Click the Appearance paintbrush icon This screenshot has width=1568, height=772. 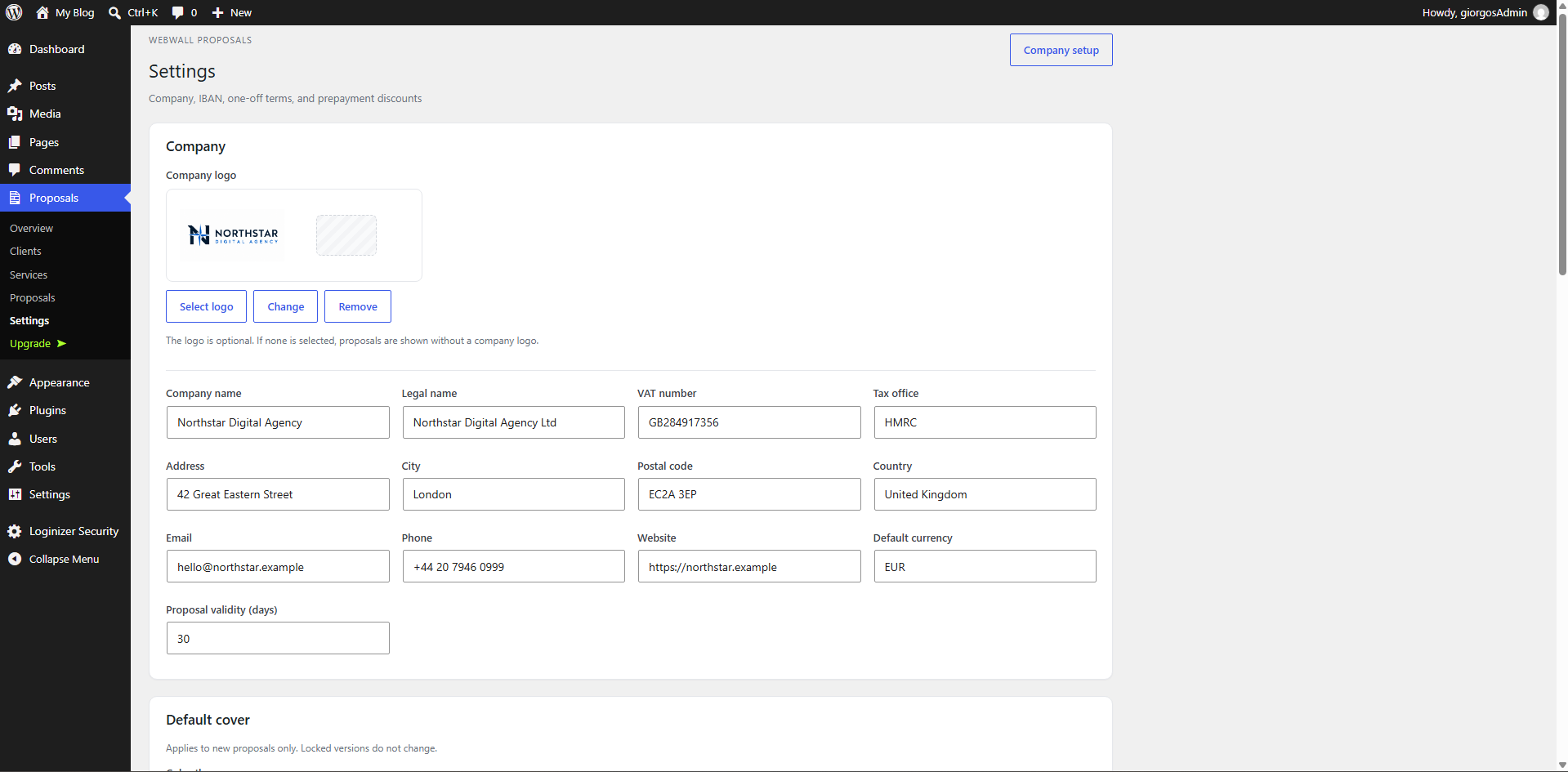point(15,382)
